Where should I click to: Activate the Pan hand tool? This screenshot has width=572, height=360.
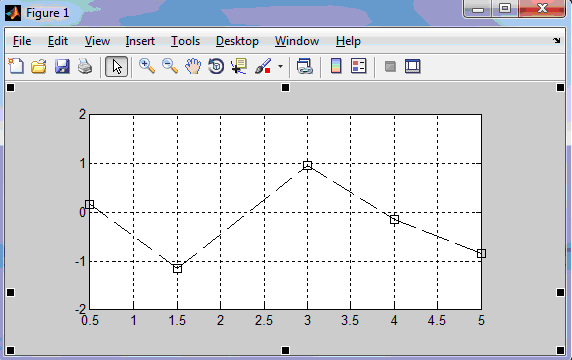click(193, 66)
